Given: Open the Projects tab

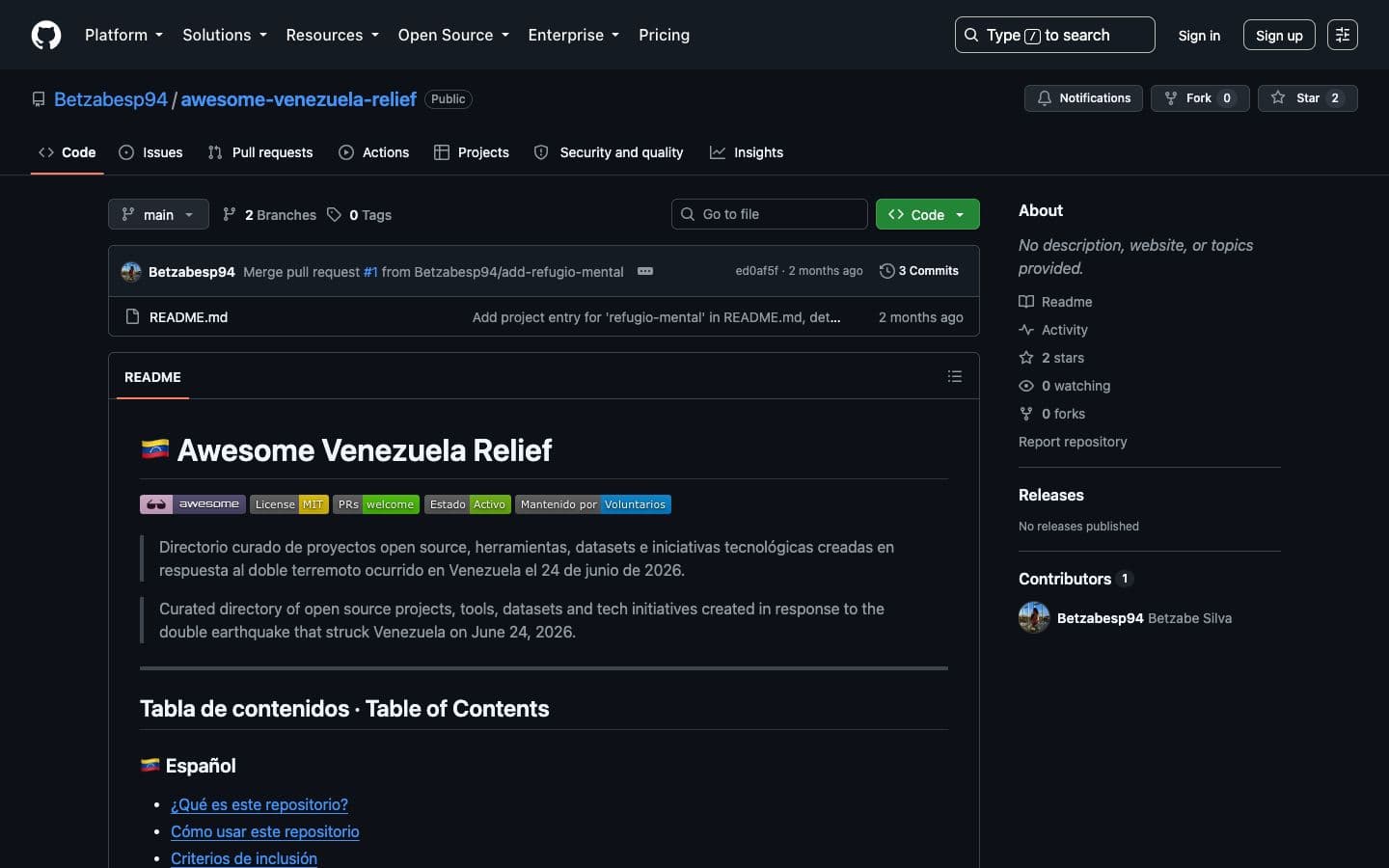Looking at the screenshot, I should click(472, 152).
